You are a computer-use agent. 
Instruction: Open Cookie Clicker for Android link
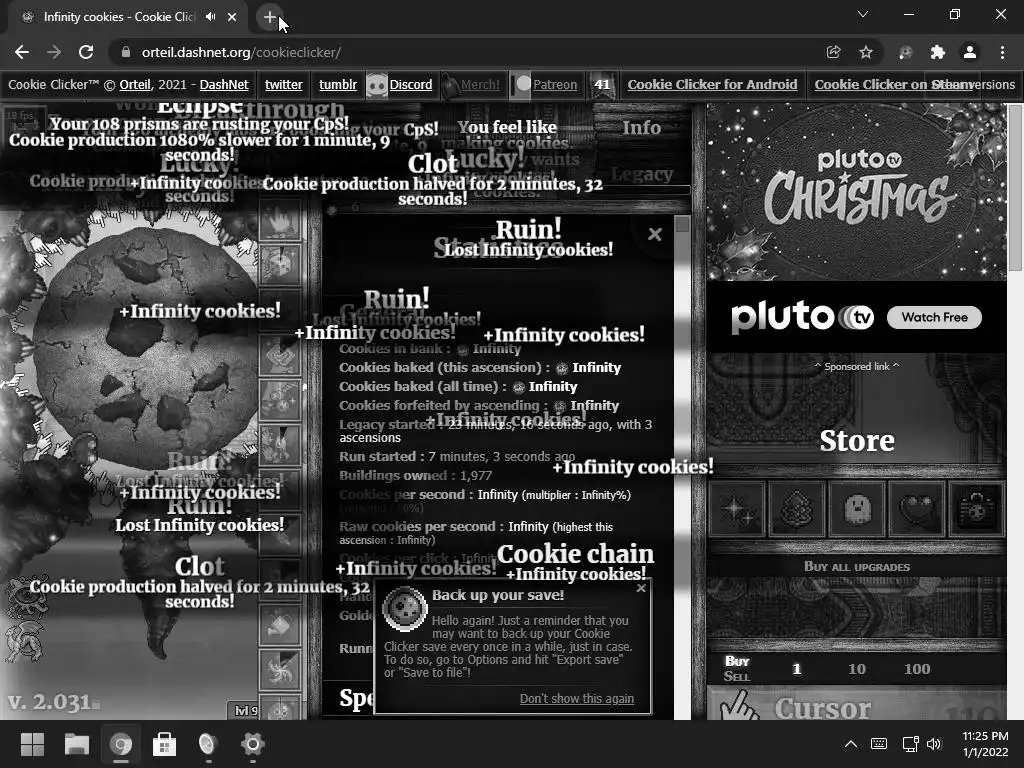coord(712,84)
